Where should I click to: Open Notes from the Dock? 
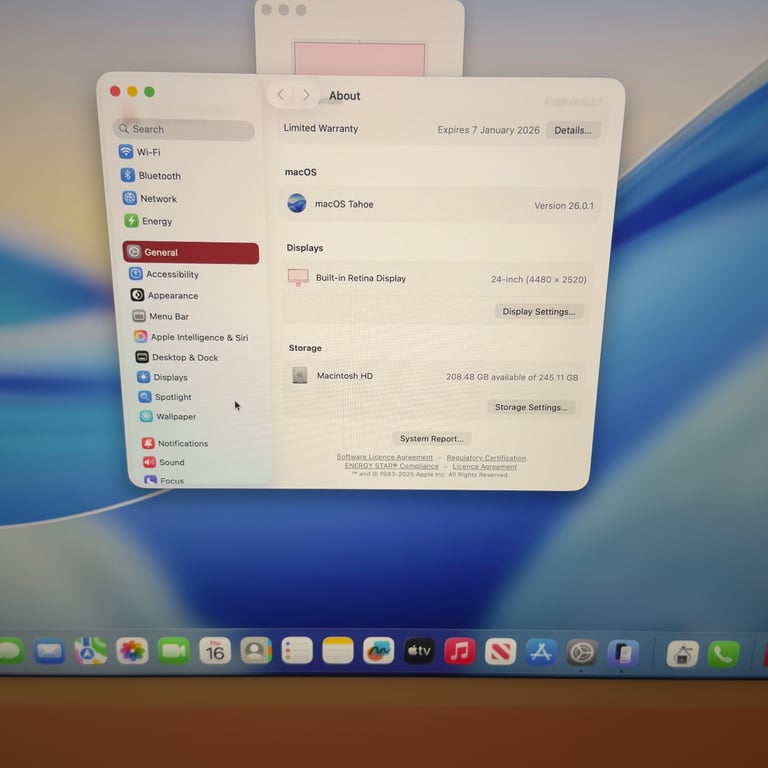[338, 651]
